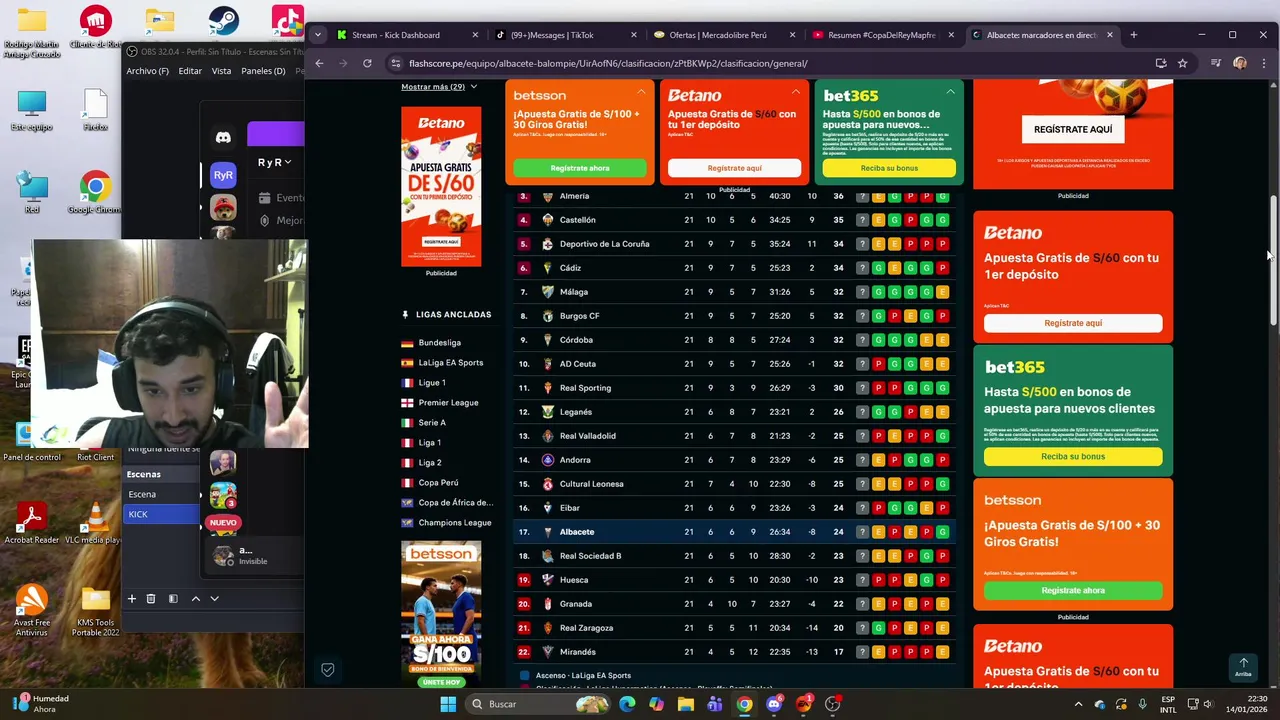Open the Champions League pinned link
1280x720 pixels.
[x=454, y=523]
